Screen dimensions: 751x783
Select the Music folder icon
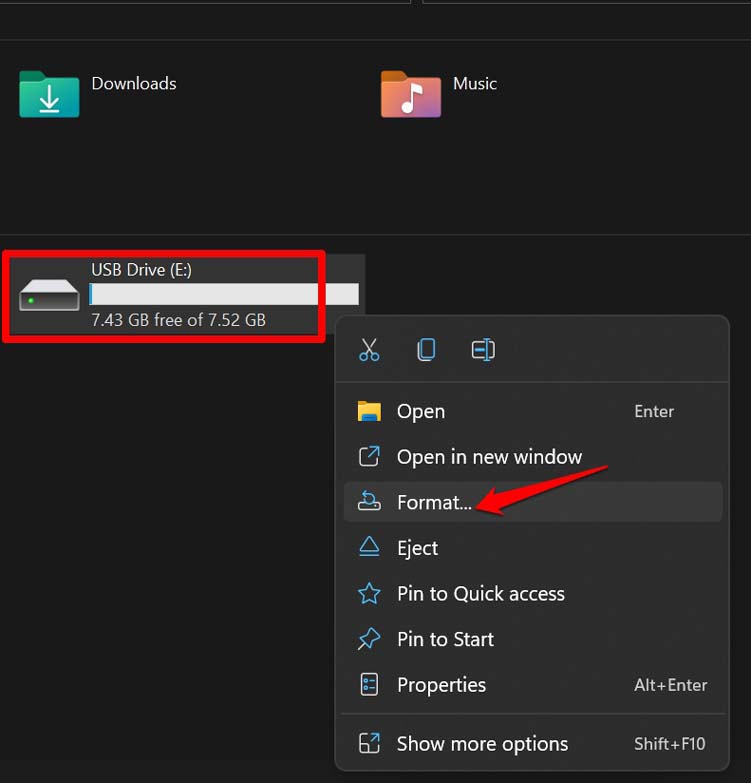pos(410,95)
